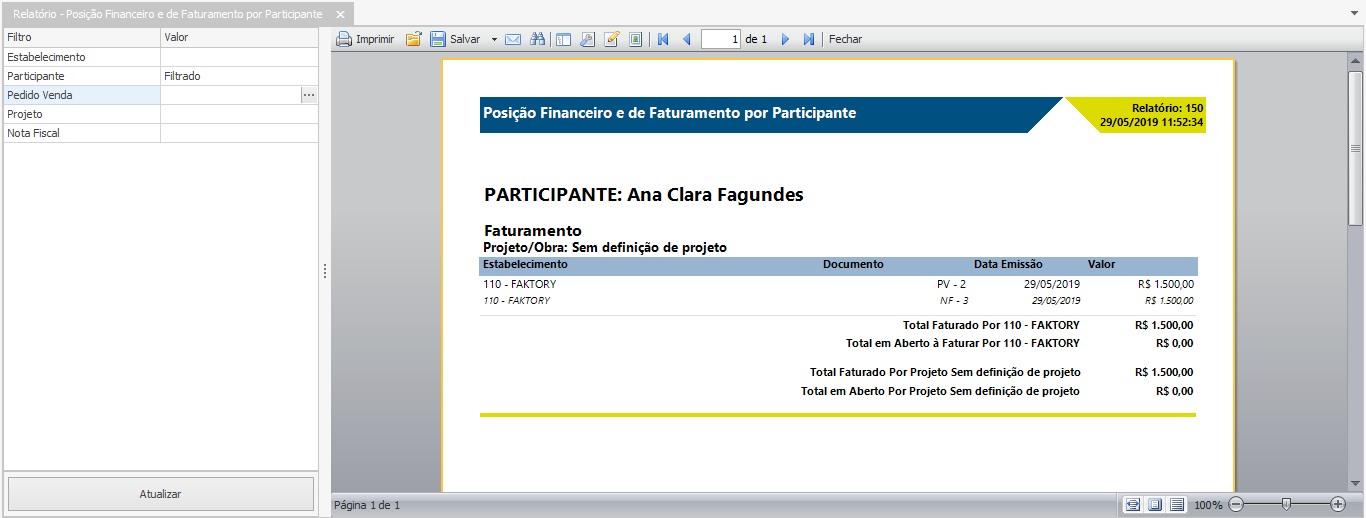This screenshot has height=518, width=1366.
Task: Click the edit page pencil icon
Action: [x=611, y=40]
